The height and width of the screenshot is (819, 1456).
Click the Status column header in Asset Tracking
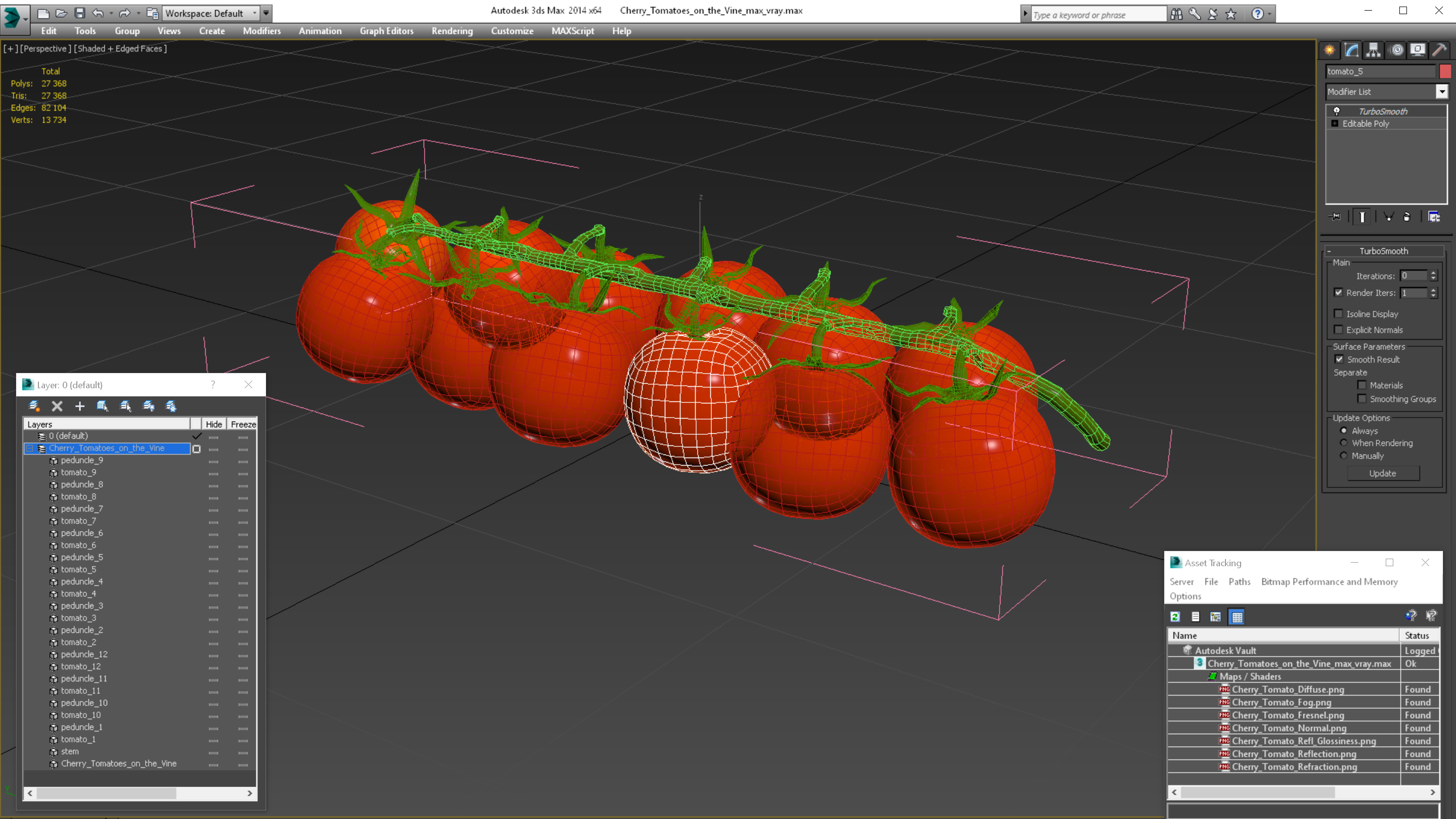click(1419, 635)
